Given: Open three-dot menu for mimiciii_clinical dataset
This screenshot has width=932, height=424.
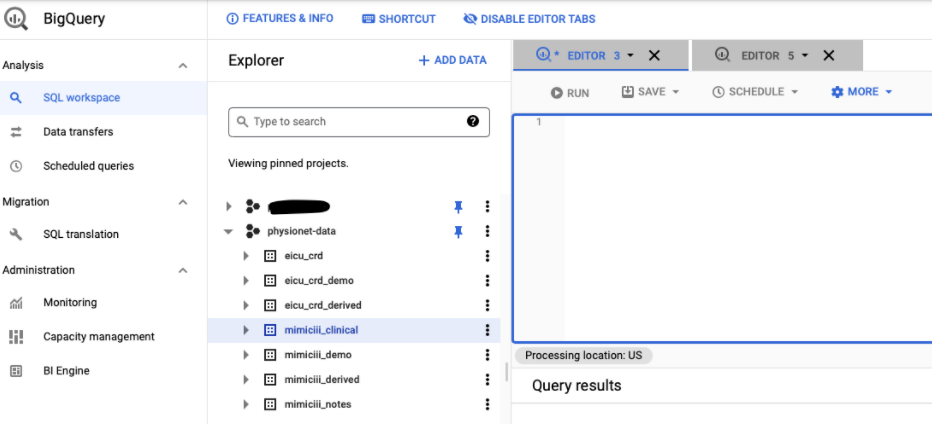Looking at the screenshot, I should coord(487,330).
